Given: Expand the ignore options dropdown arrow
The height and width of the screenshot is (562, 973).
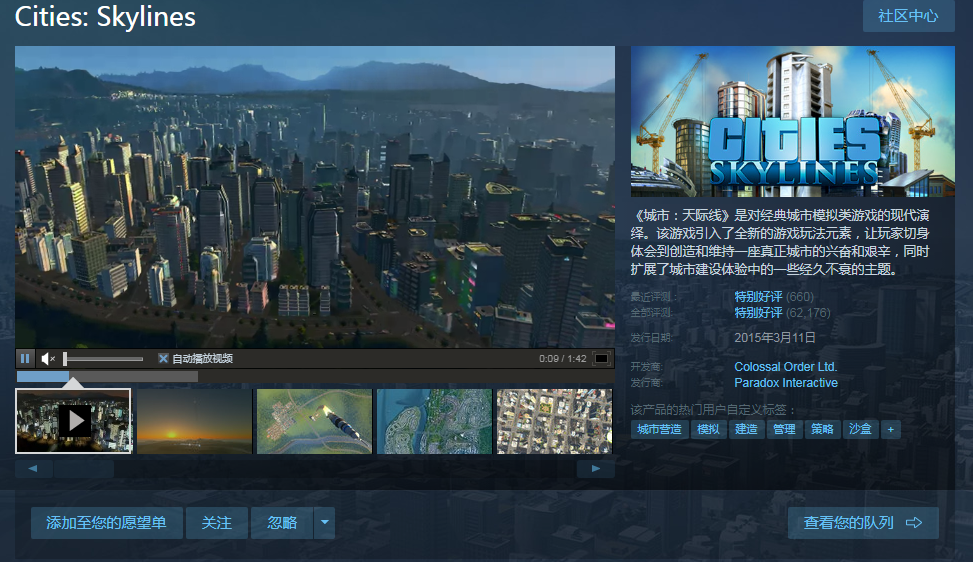Looking at the screenshot, I should click(x=325, y=523).
